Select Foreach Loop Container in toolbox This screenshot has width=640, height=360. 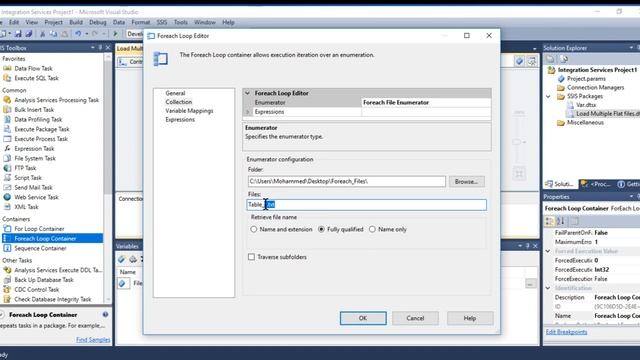(52, 239)
